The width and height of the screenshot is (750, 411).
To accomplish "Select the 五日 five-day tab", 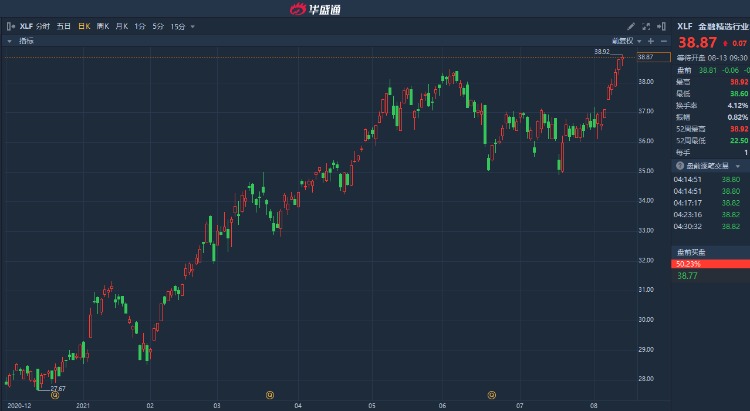I will [x=64, y=26].
